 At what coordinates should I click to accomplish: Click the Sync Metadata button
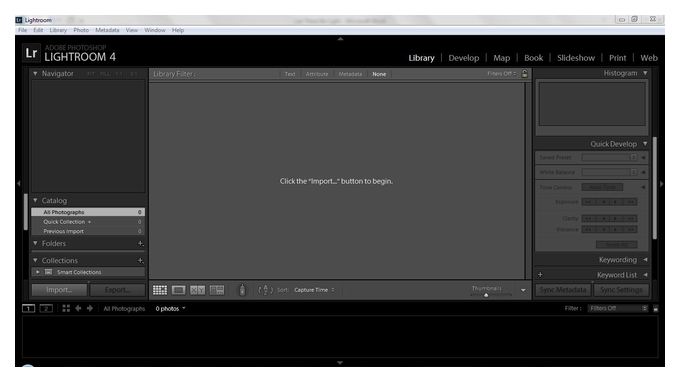pos(563,290)
